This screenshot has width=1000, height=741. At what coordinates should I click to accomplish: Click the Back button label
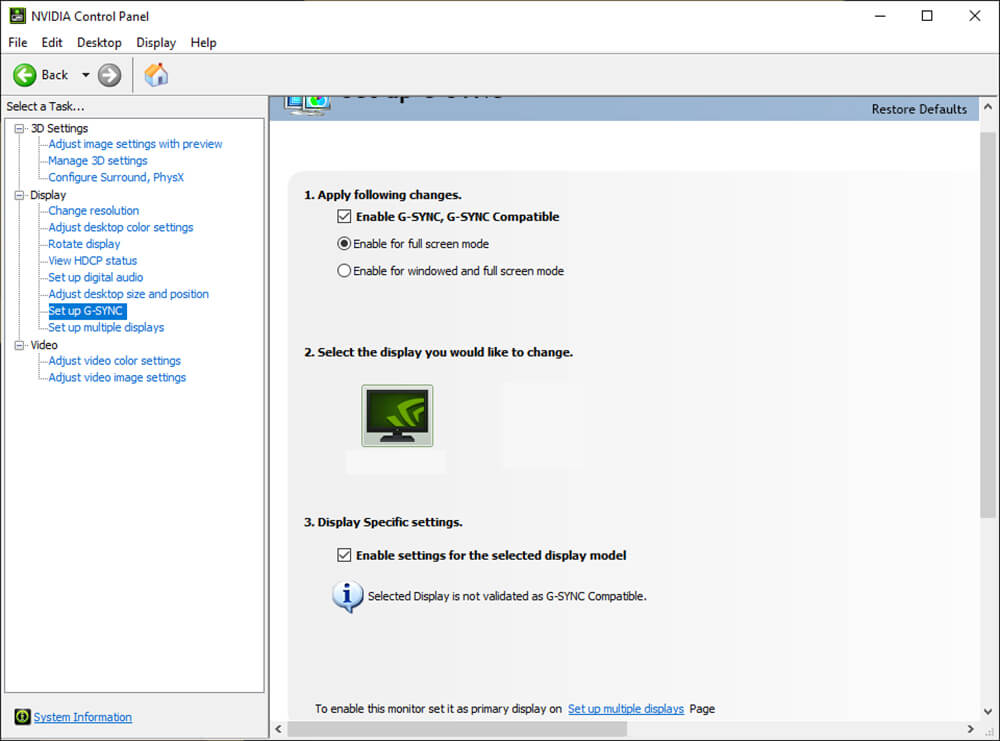[x=54, y=75]
